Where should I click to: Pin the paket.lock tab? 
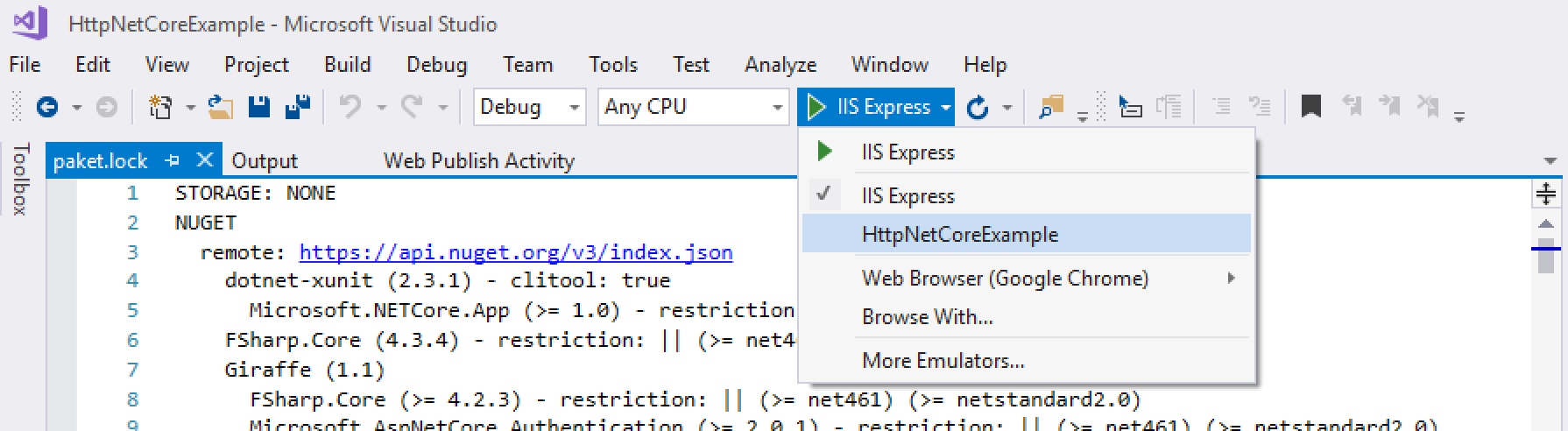point(173,160)
